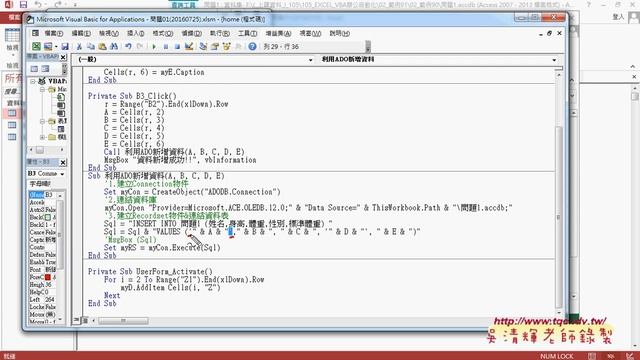
Task: Close the project explorer panel
Action: click(x=63, y=57)
